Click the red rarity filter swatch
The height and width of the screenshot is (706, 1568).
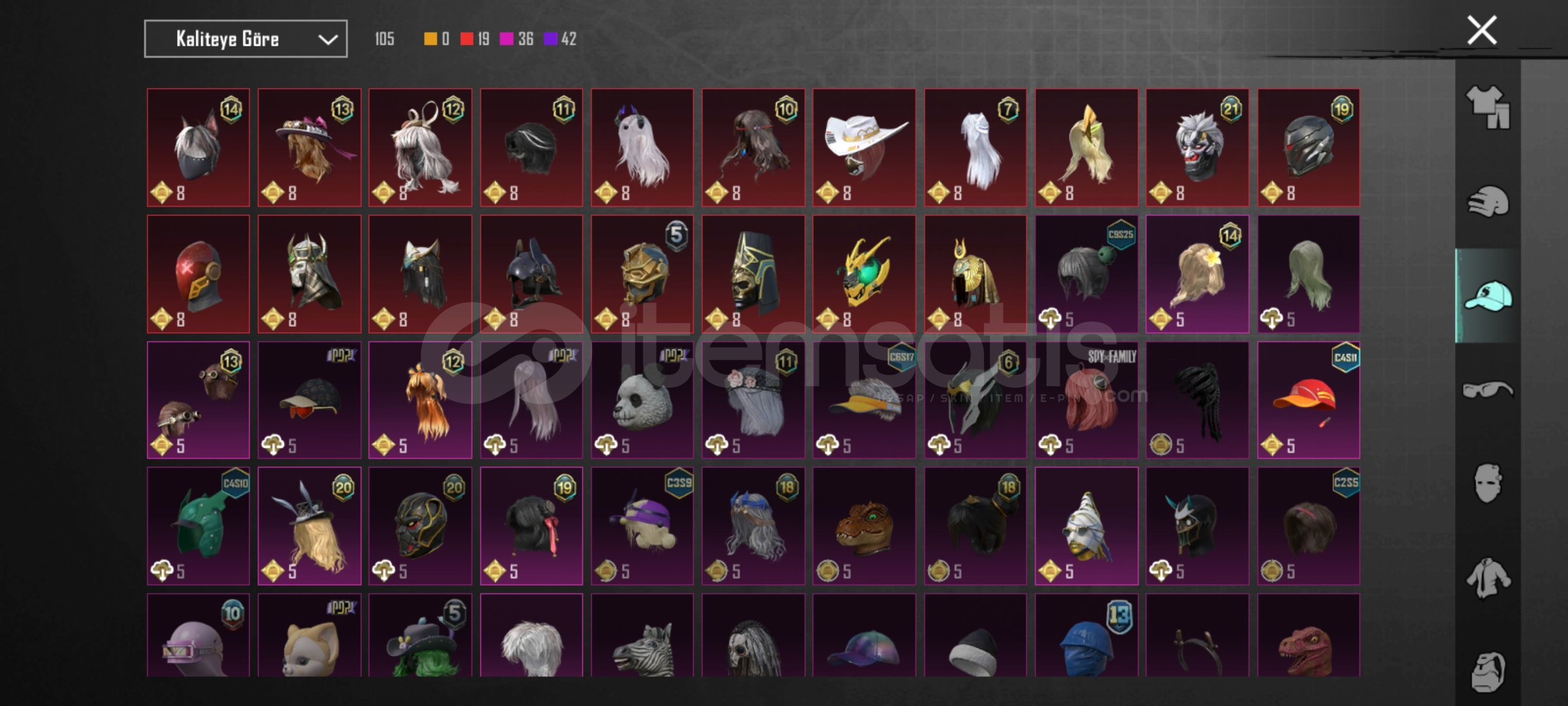pos(466,39)
